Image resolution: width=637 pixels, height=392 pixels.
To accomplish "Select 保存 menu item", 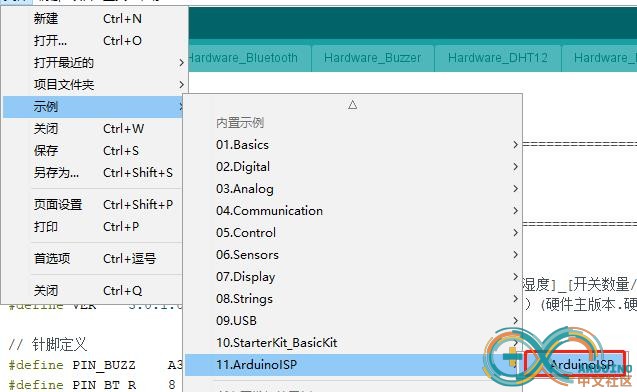I will pos(94,151).
